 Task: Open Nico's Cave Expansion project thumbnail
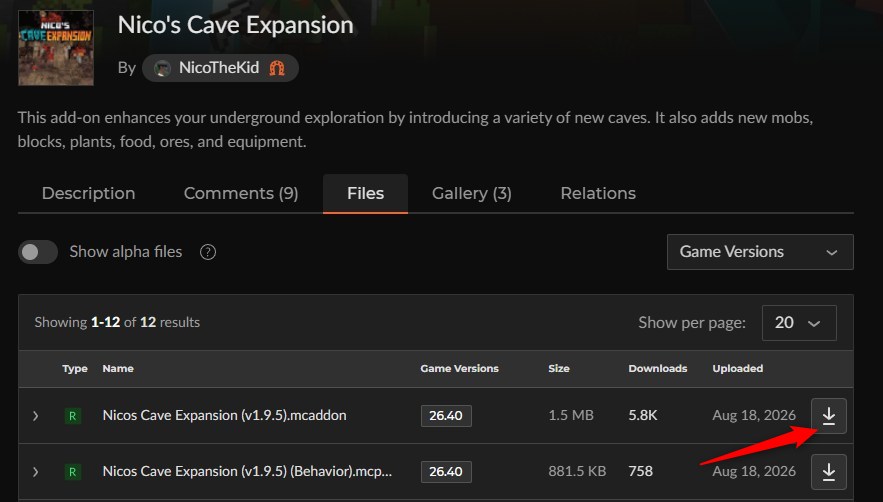56,48
